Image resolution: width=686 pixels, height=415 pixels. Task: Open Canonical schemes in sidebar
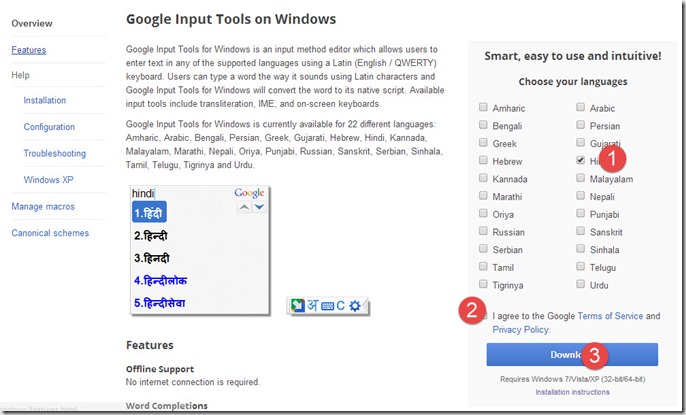pos(50,233)
